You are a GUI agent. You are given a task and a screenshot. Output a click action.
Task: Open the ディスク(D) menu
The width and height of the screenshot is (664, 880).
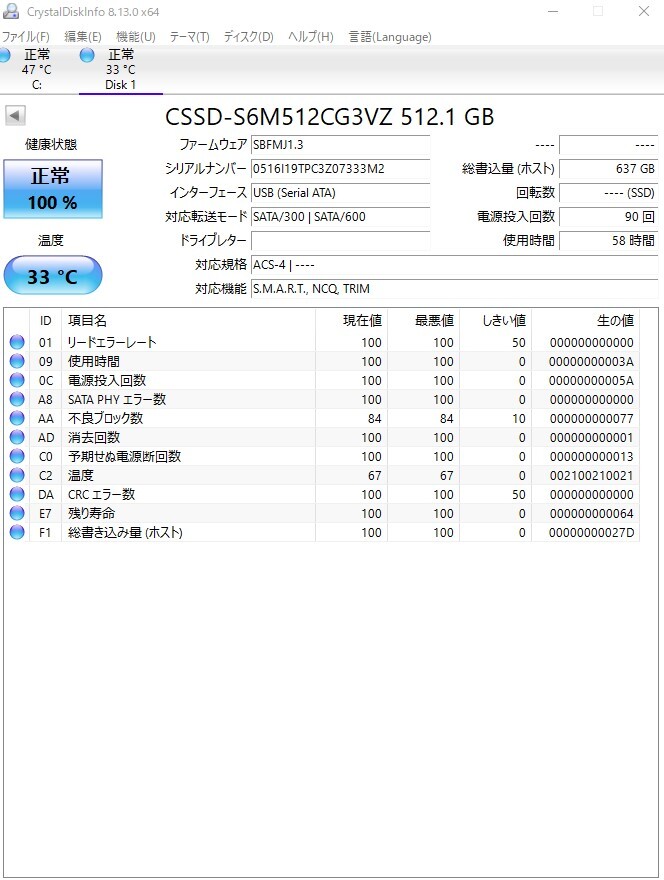[249, 37]
